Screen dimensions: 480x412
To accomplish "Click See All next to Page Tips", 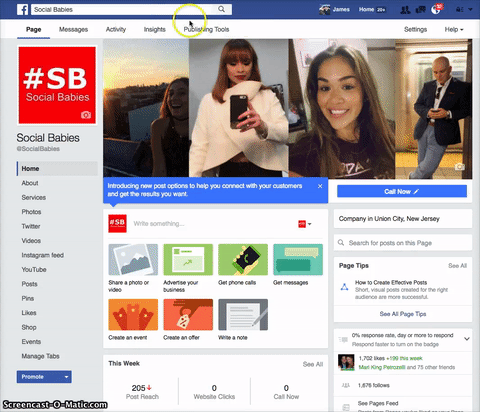I will [457, 266].
